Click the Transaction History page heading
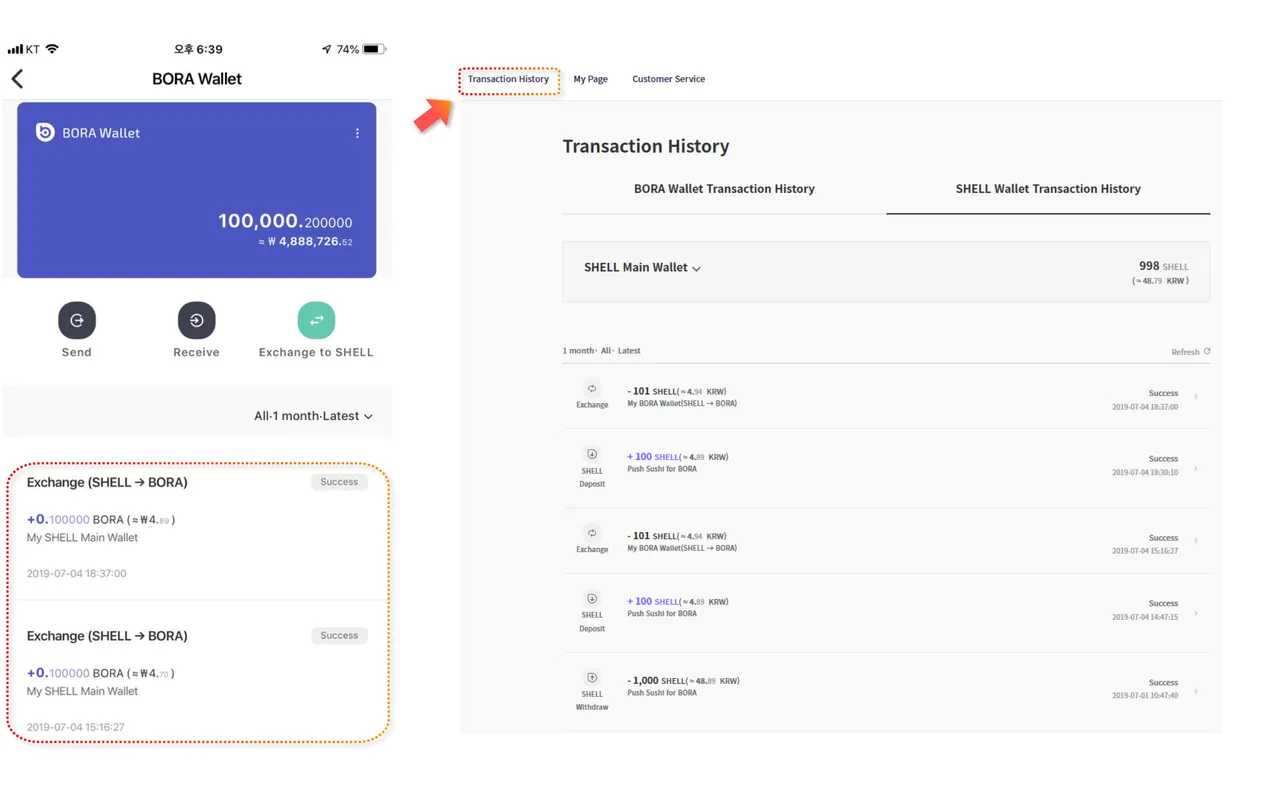This screenshot has height=788, width=1280. point(646,146)
